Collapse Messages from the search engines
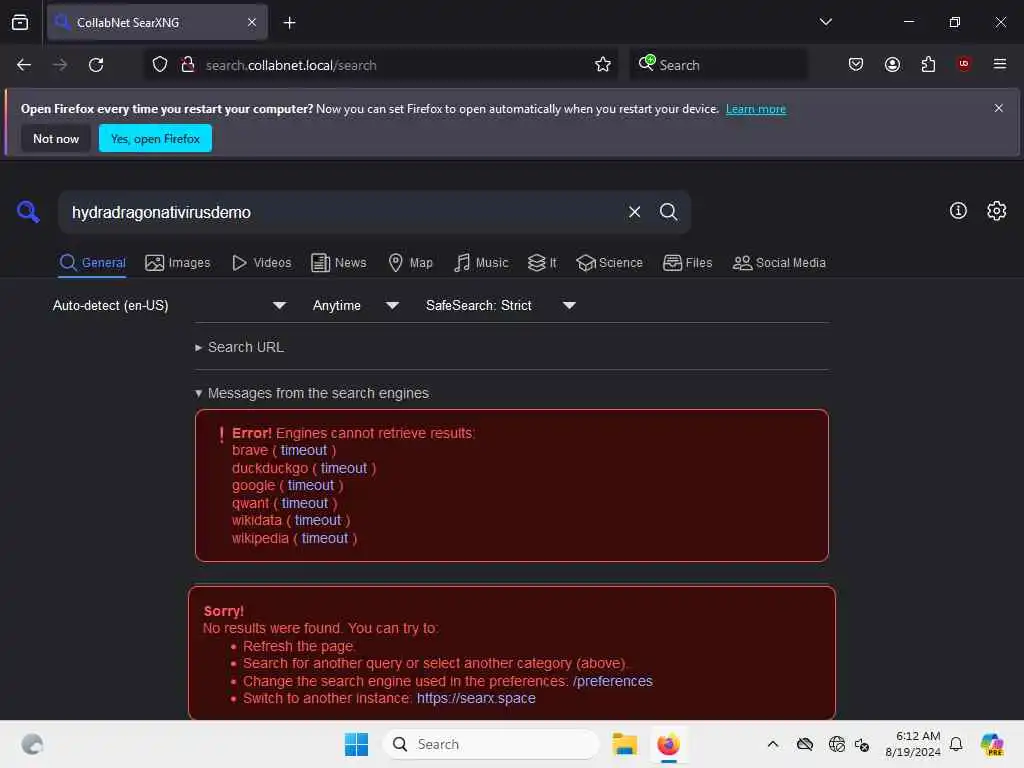The width and height of the screenshot is (1024, 768). (312, 393)
